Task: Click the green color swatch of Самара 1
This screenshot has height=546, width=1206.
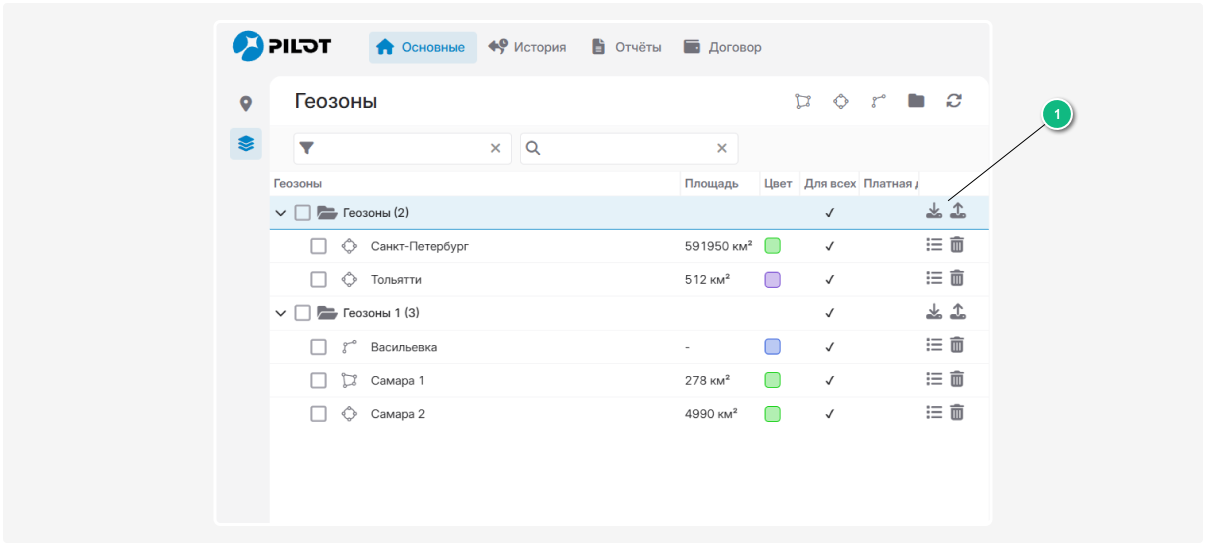Action: tap(772, 380)
